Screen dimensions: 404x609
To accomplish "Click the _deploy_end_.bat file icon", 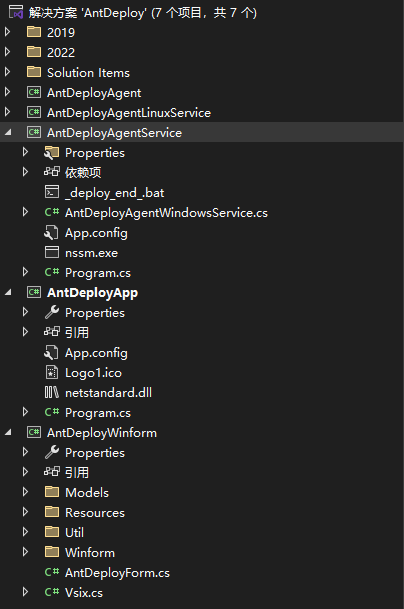I will click(x=52, y=192).
